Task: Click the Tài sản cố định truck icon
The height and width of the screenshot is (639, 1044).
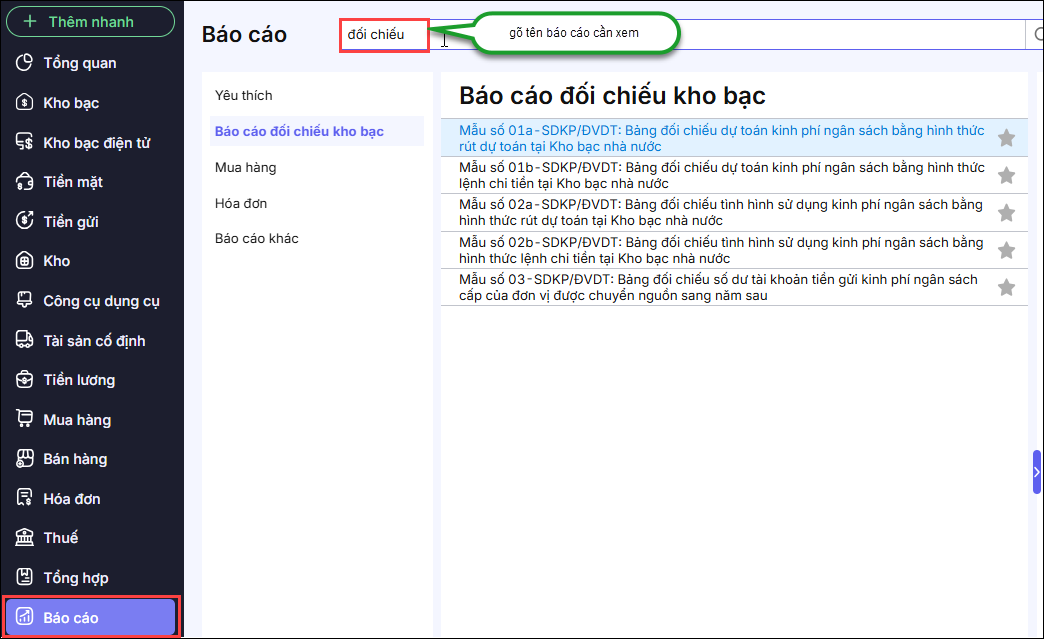Action: pos(26,341)
